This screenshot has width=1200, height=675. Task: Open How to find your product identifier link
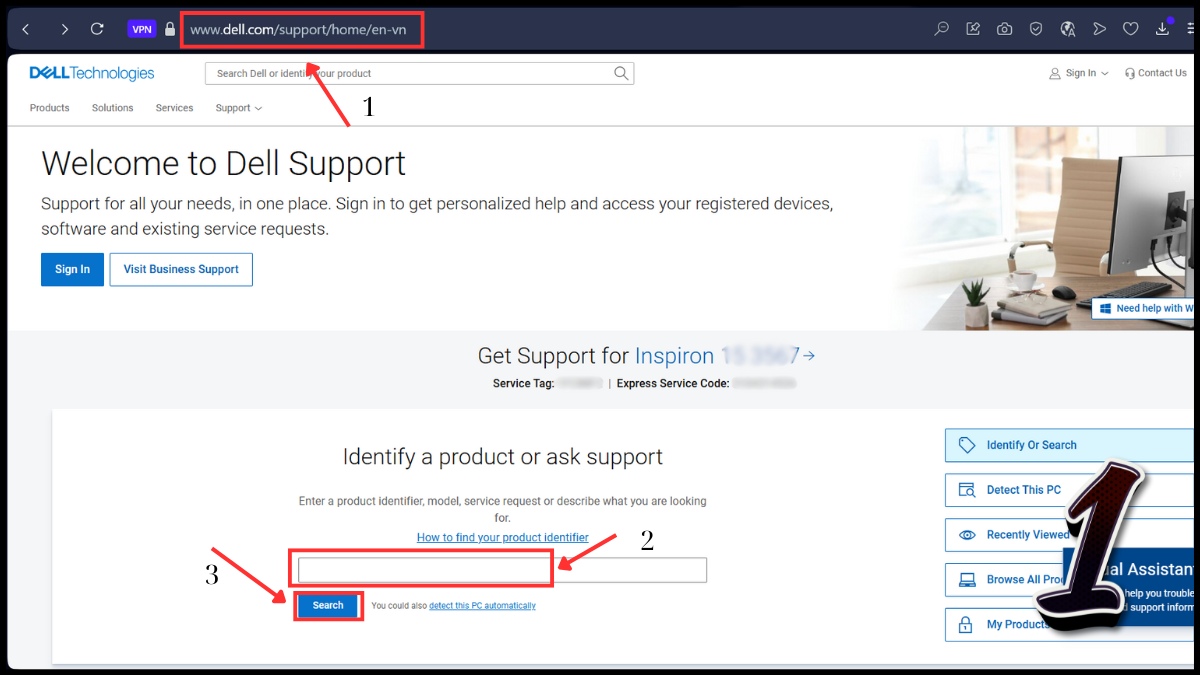(502, 537)
